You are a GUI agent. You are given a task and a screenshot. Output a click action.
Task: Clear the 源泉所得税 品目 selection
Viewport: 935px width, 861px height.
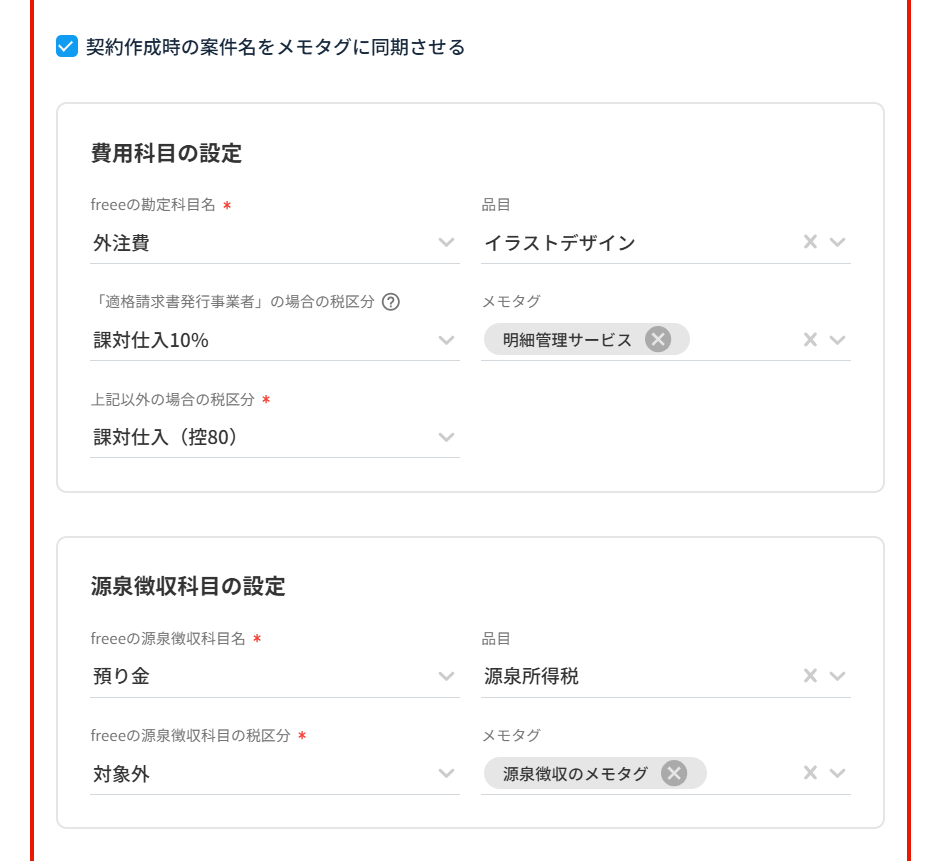point(810,676)
